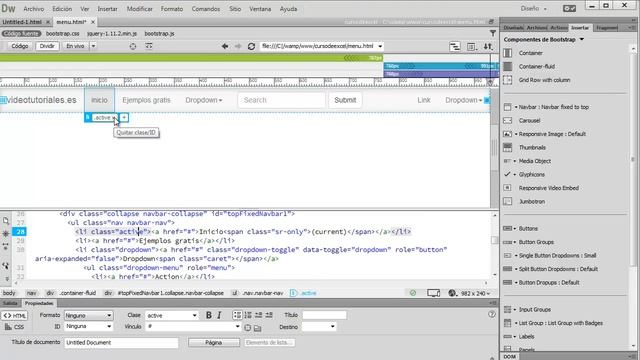This screenshot has width=640, height=360.
Task: Select the Fragment tab in right panel
Action: pos(607,27)
